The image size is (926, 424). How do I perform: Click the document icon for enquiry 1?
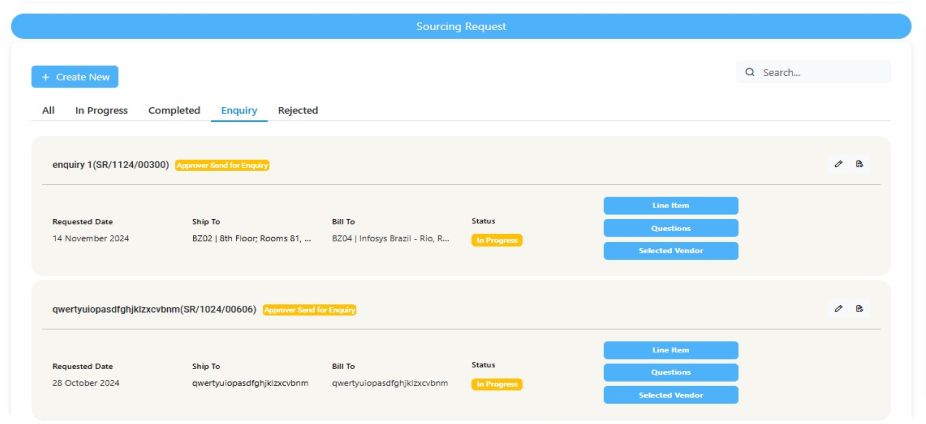(859, 164)
